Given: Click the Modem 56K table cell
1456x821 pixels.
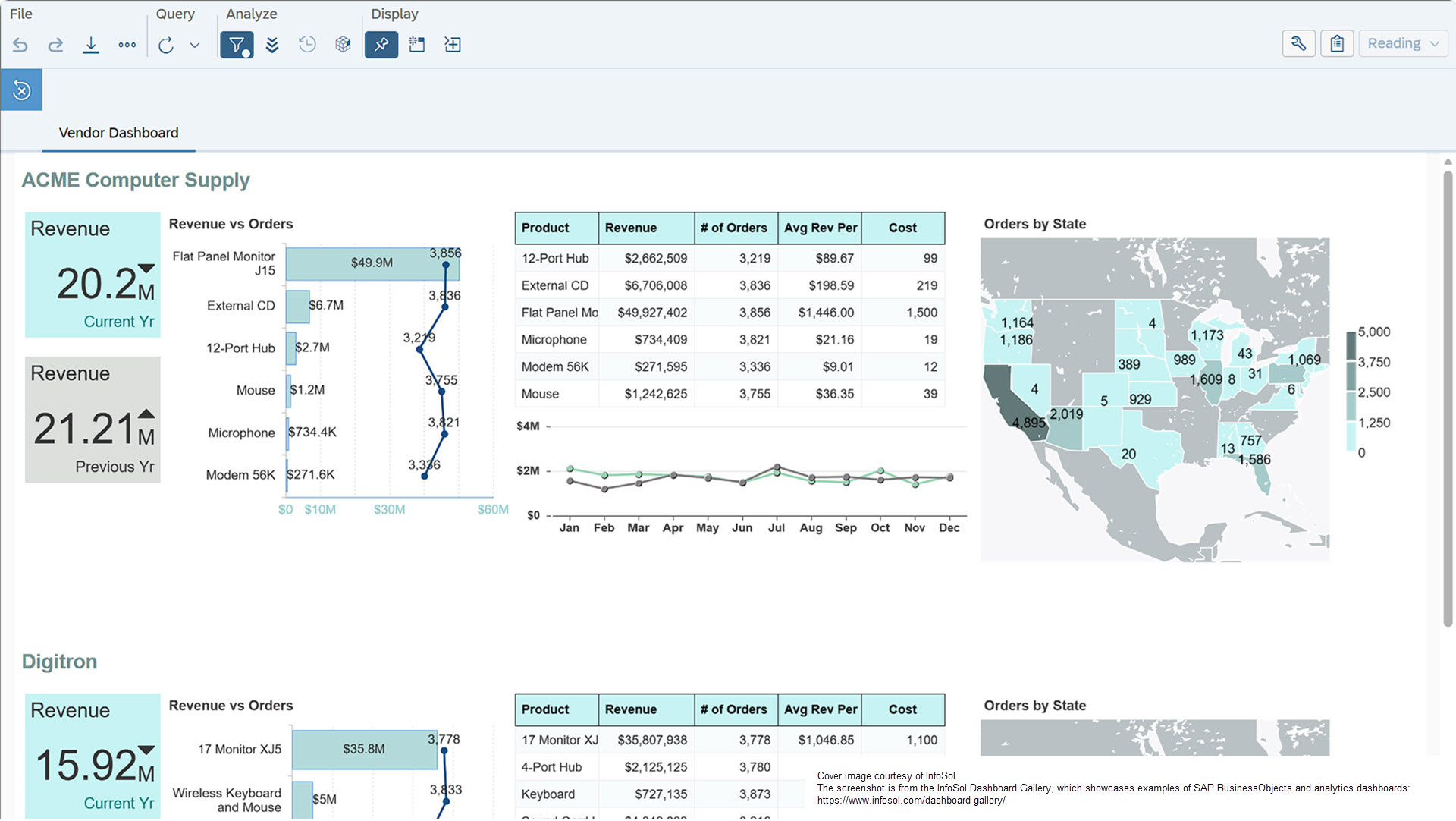Looking at the screenshot, I should pos(555,366).
